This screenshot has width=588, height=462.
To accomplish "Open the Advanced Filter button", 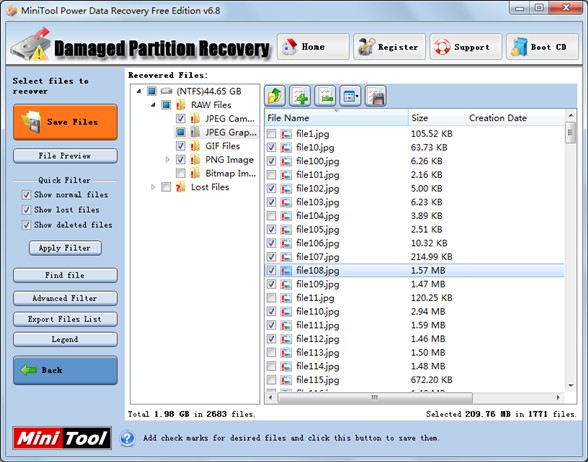I will [65, 298].
